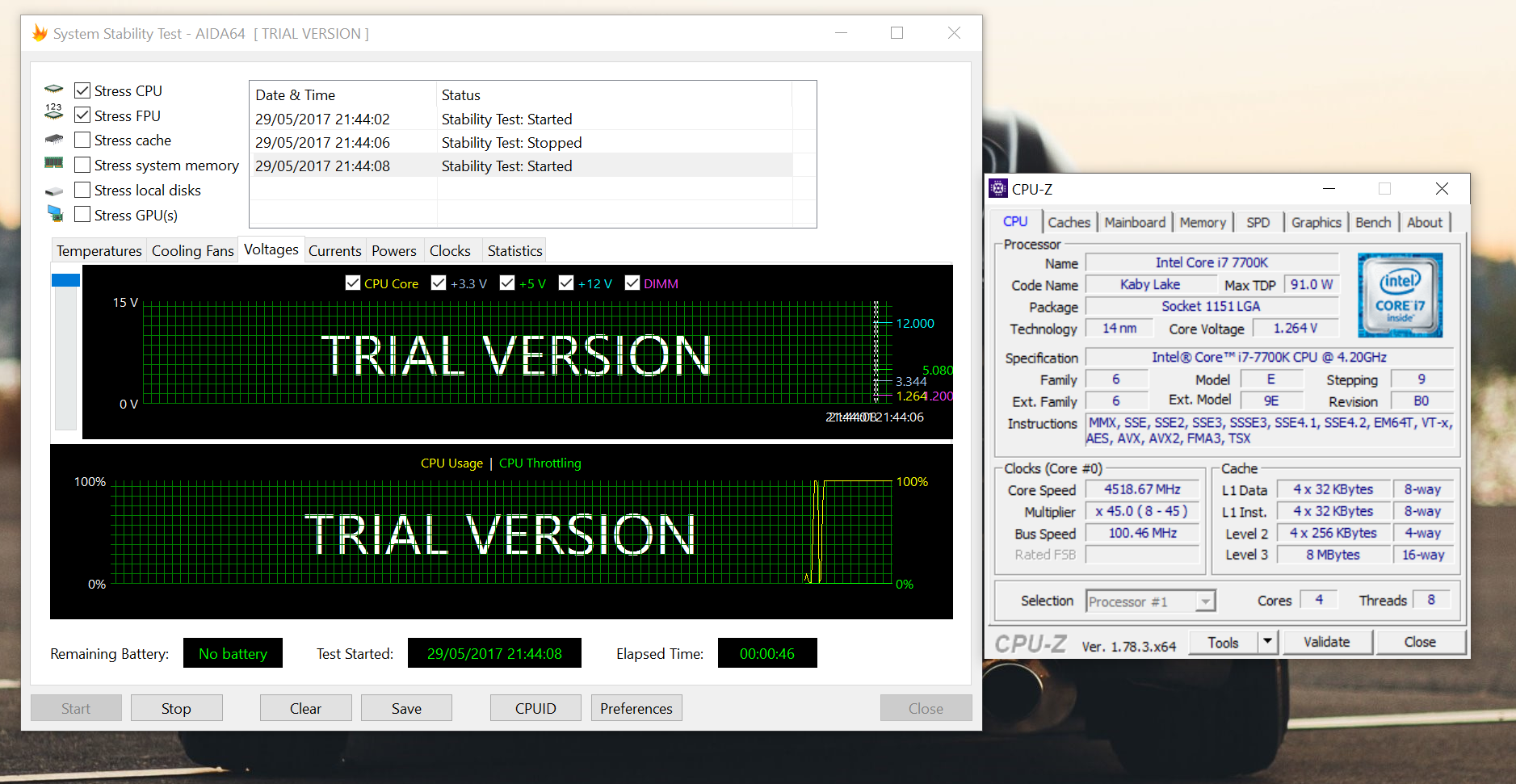Enable the Stress cache checkbox
Viewport: 1516px width, 784px height.
[82, 140]
